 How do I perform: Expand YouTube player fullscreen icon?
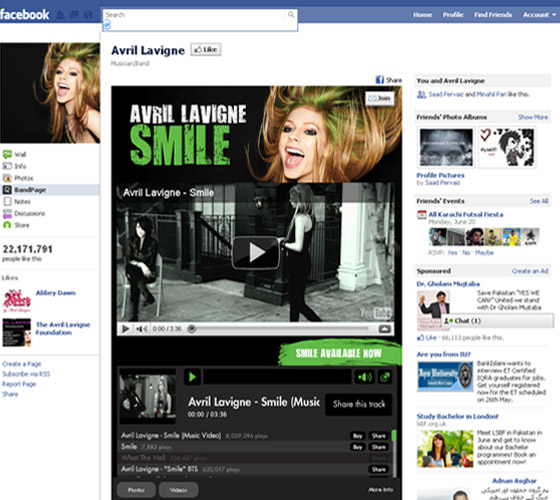[384, 329]
